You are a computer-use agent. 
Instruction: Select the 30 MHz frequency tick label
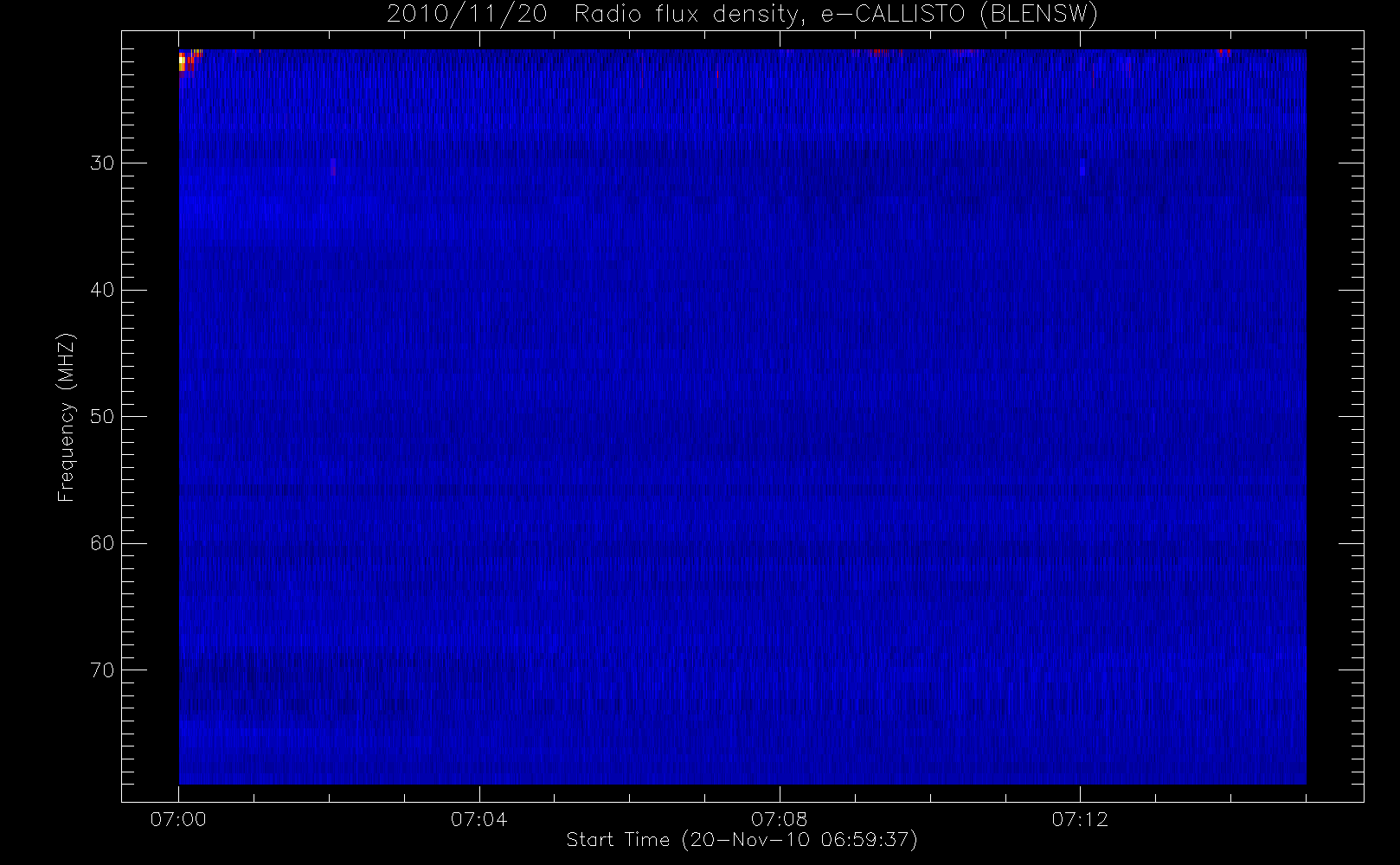point(102,163)
